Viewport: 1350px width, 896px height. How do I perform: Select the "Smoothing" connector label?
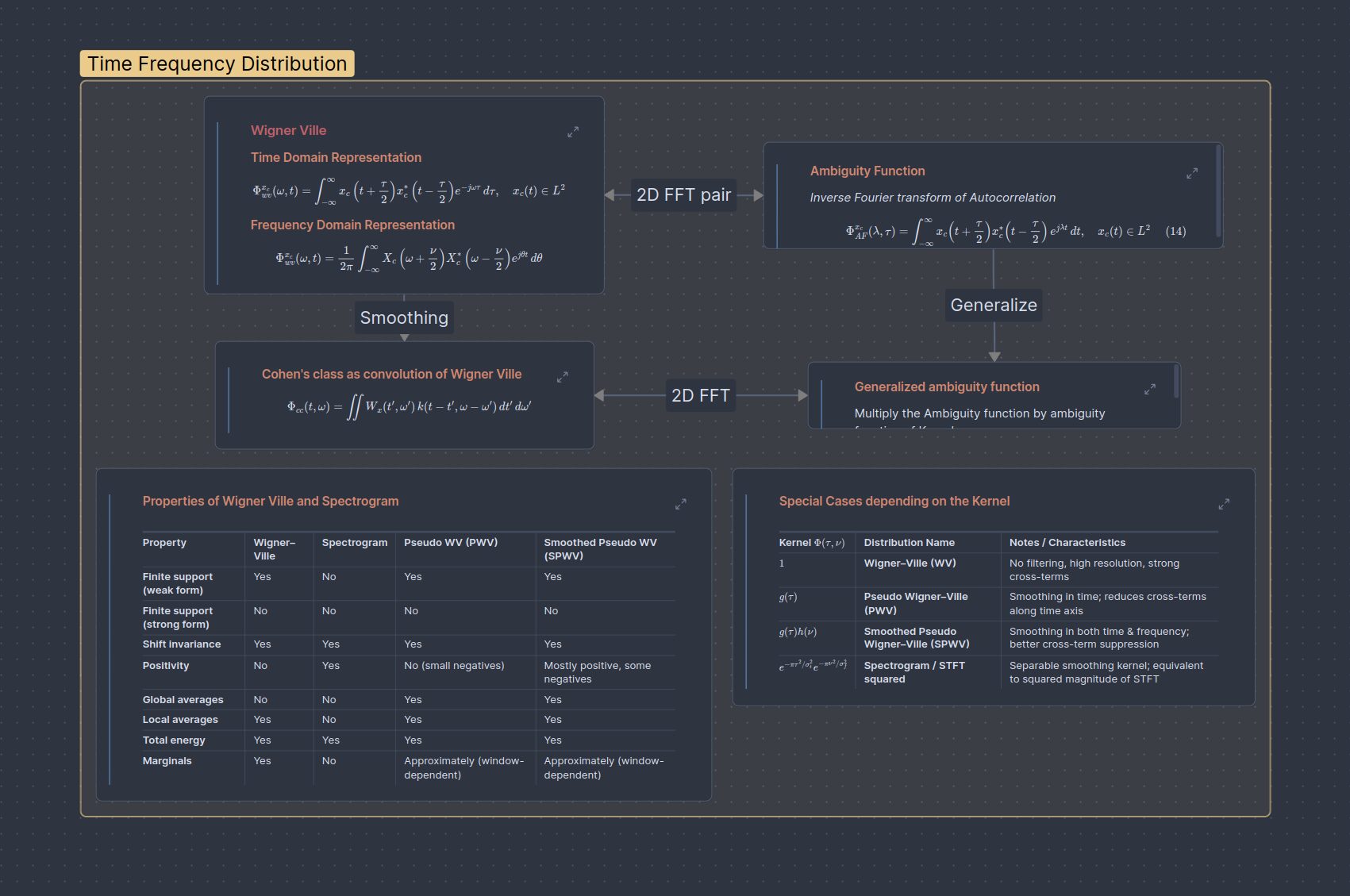coord(404,317)
